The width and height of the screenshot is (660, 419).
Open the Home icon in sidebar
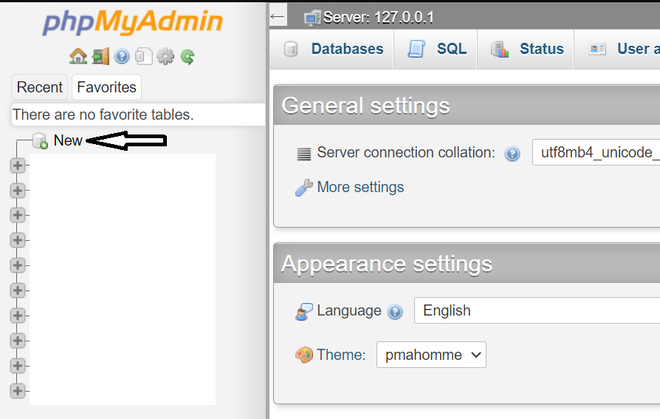pyautogui.click(x=78, y=56)
